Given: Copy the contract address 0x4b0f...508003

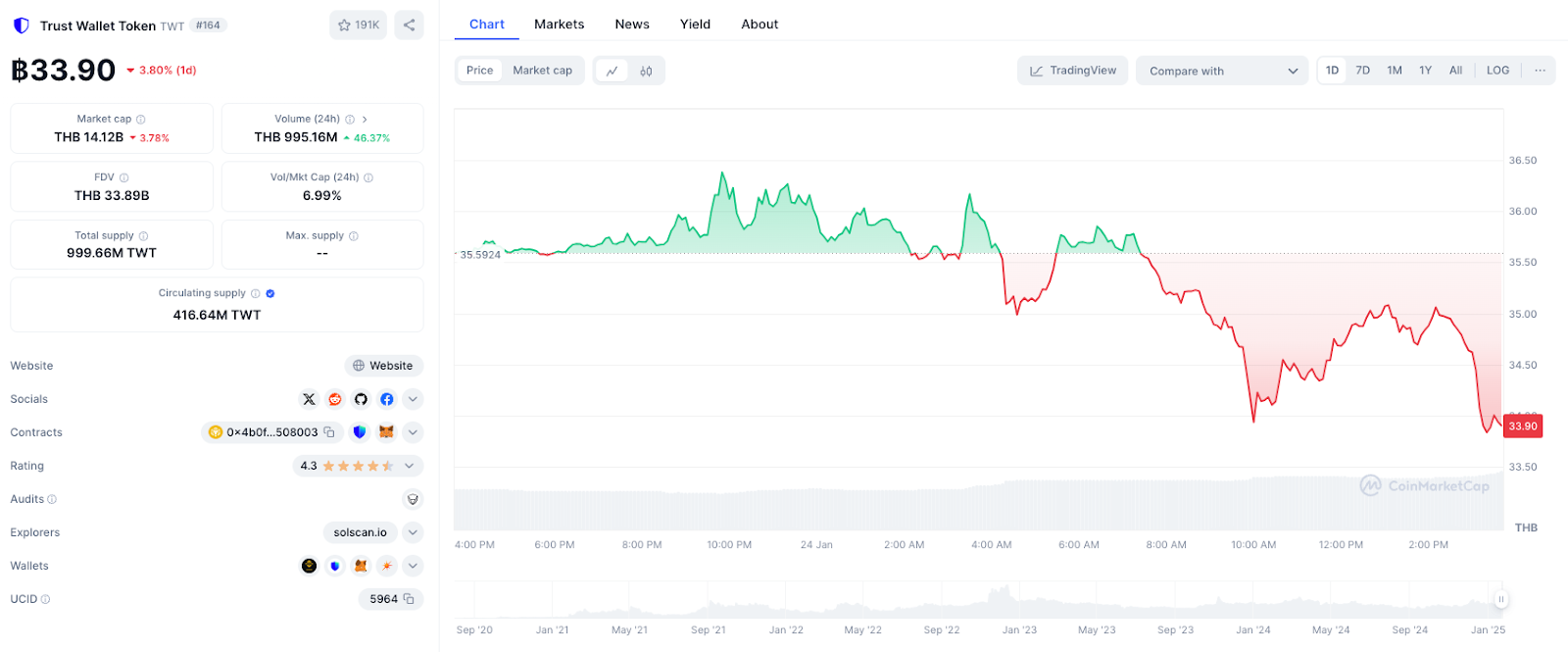Looking at the screenshot, I should (329, 432).
